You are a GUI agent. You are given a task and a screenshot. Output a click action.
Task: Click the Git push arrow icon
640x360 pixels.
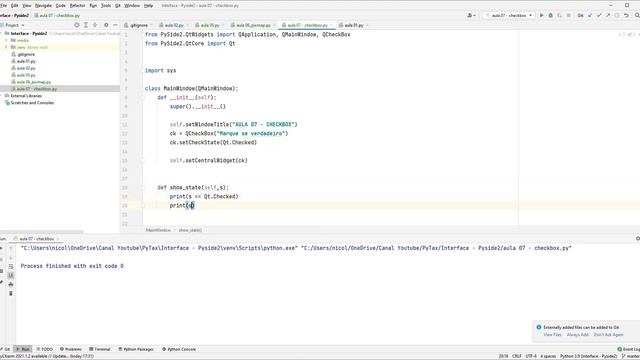point(608,15)
